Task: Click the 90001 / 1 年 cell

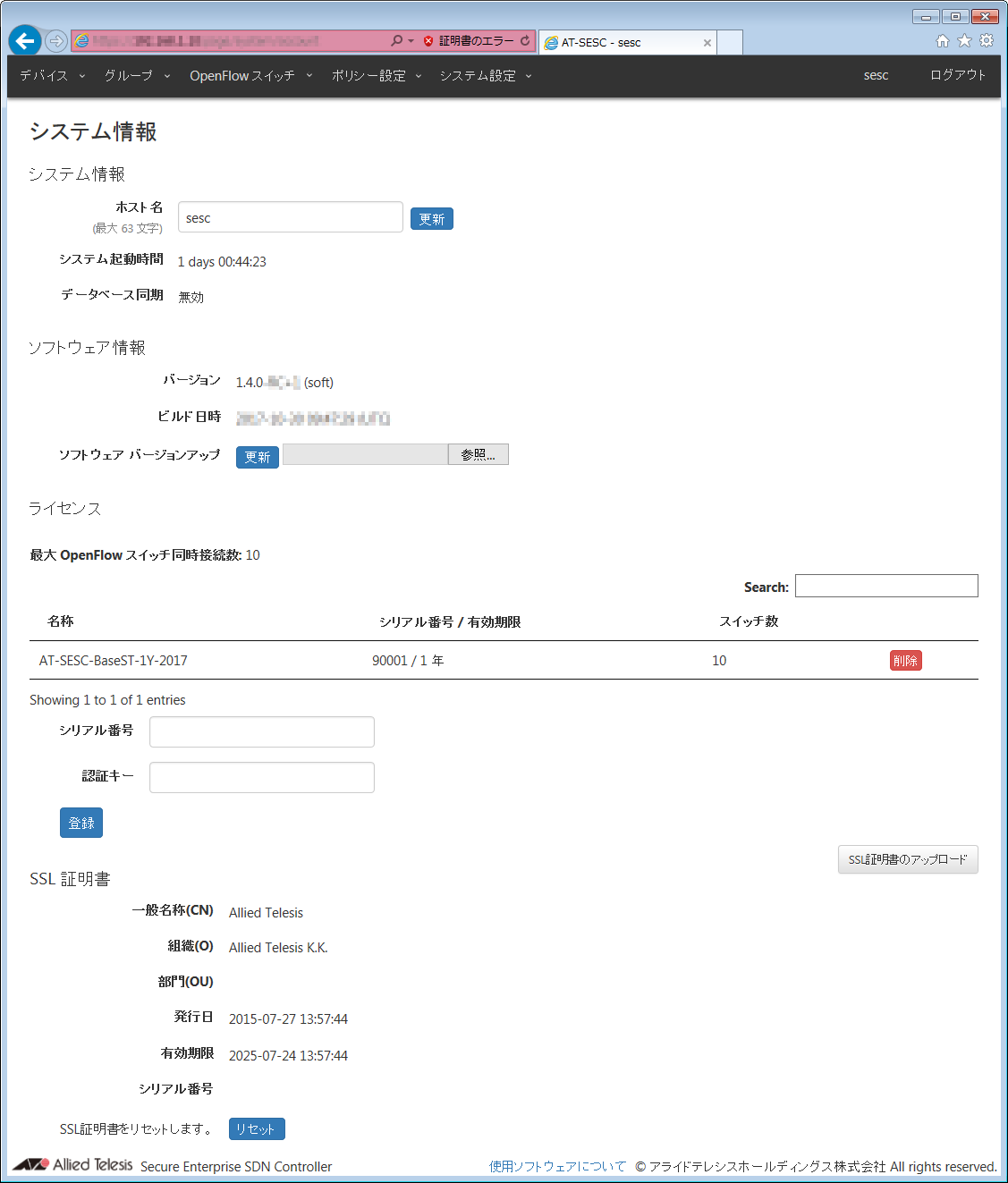Action: point(408,661)
